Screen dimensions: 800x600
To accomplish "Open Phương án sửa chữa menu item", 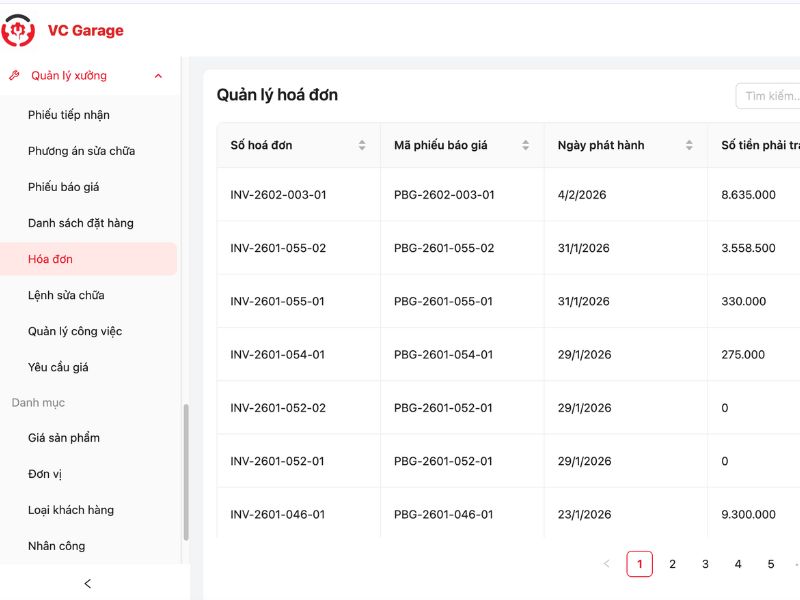I will [x=81, y=151].
